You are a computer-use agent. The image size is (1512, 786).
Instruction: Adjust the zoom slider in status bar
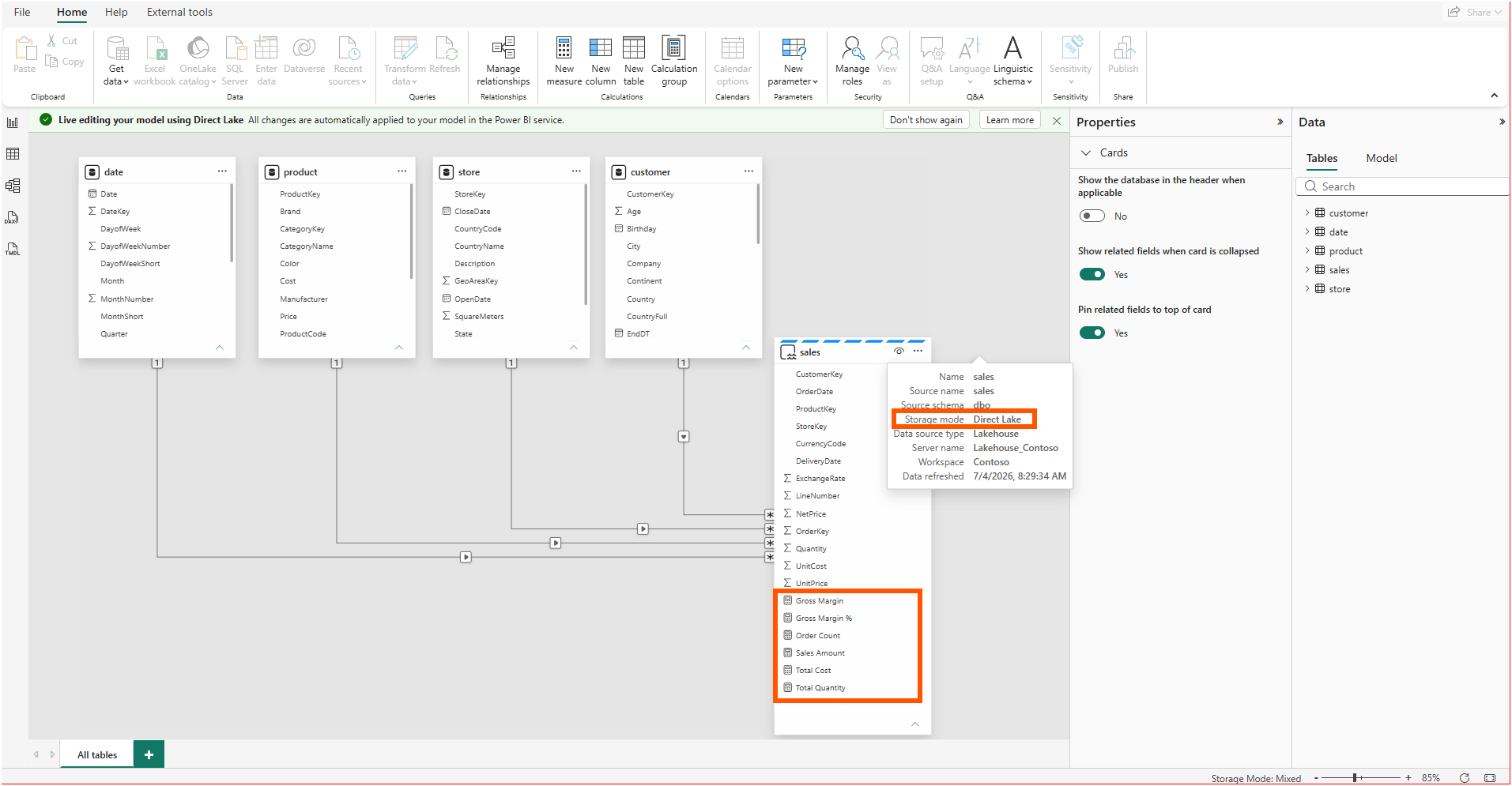point(1355,778)
